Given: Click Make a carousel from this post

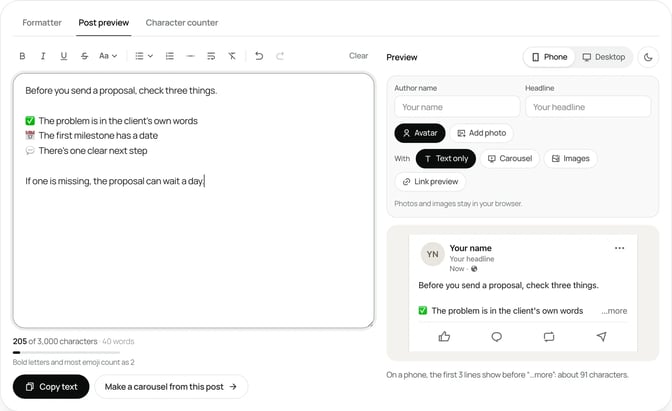Looking at the screenshot, I should [171, 387].
